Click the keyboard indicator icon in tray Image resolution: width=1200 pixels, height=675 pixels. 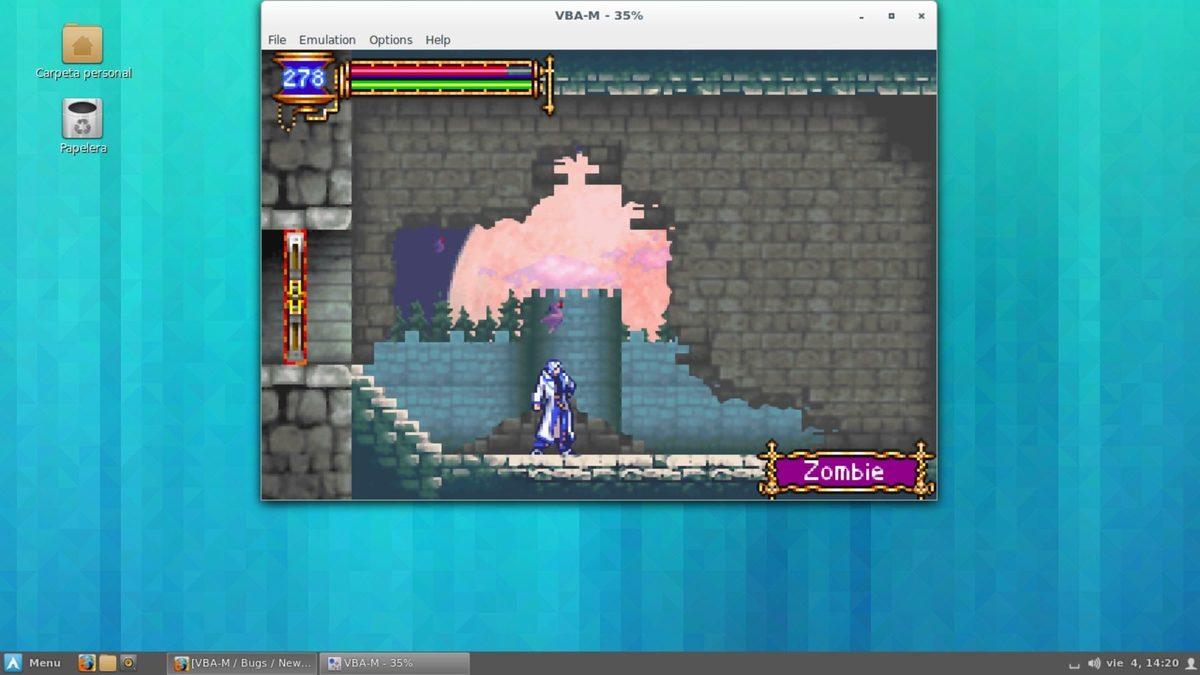click(x=1074, y=664)
